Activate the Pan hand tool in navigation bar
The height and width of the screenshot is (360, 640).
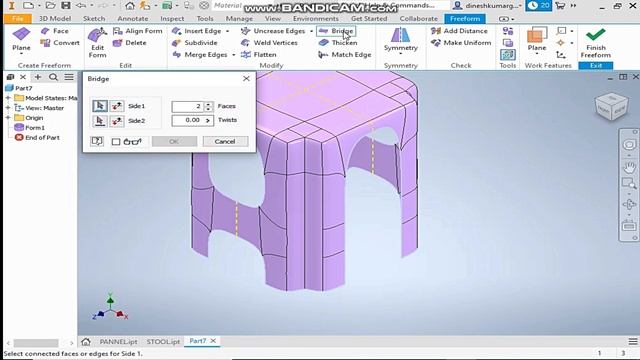tap(629, 167)
